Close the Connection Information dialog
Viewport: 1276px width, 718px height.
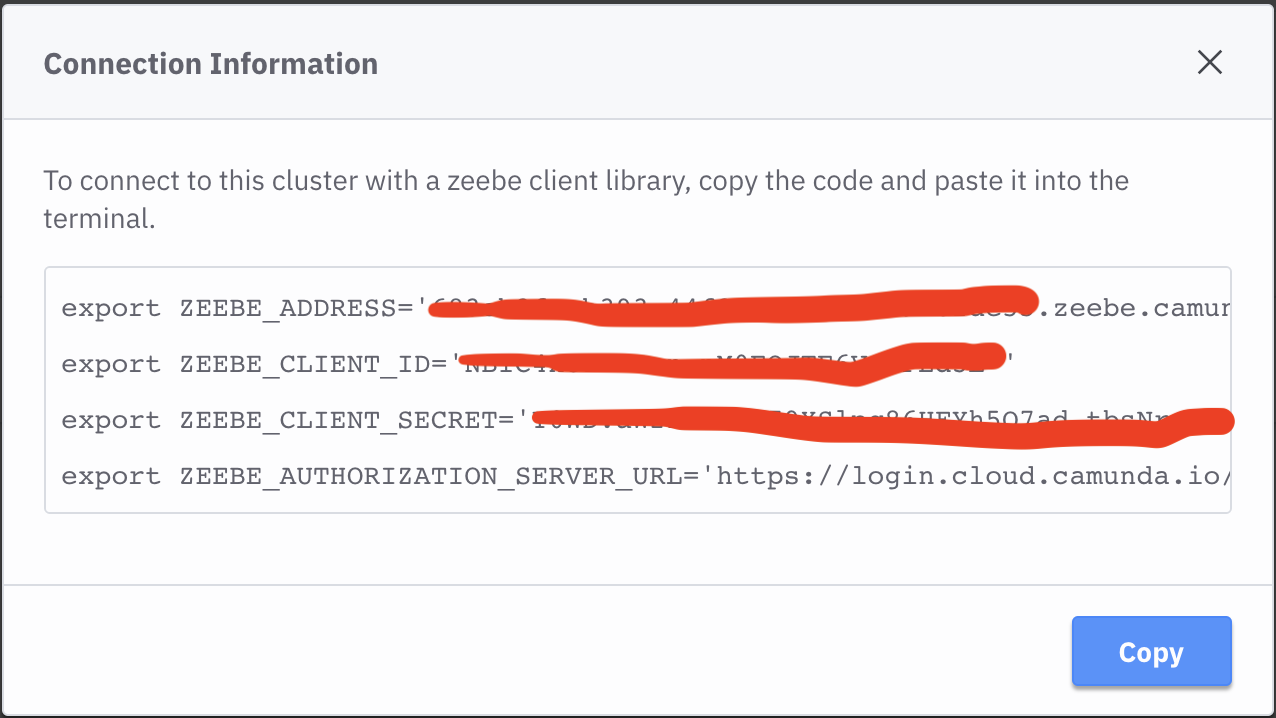1209,63
